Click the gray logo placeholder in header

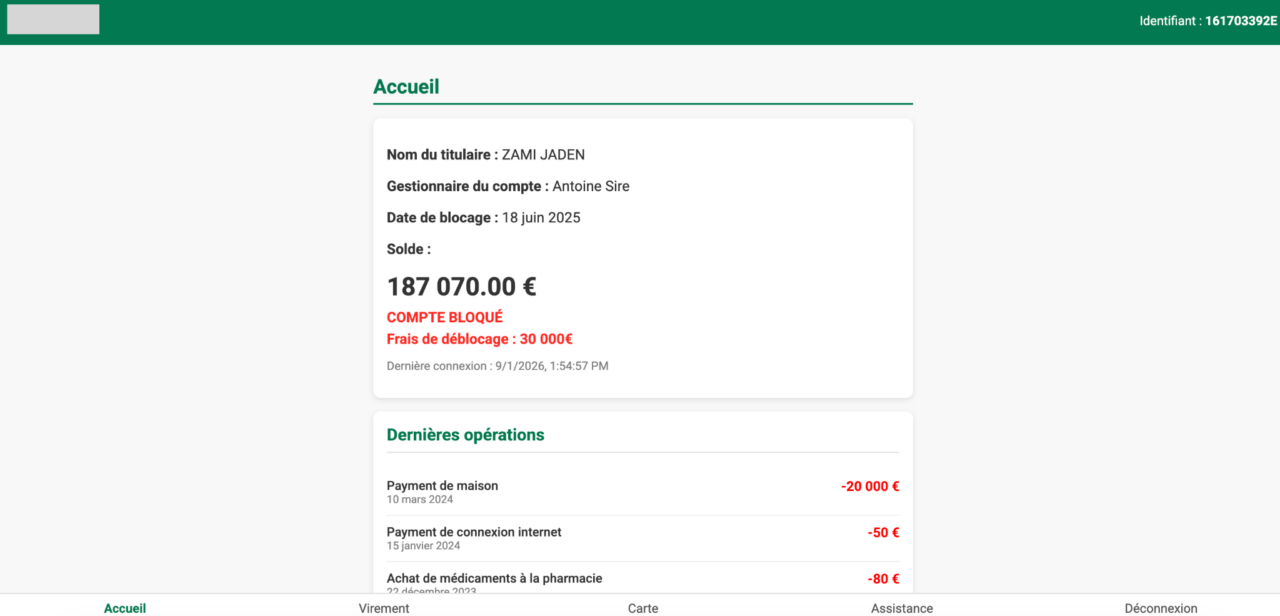[x=53, y=19]
